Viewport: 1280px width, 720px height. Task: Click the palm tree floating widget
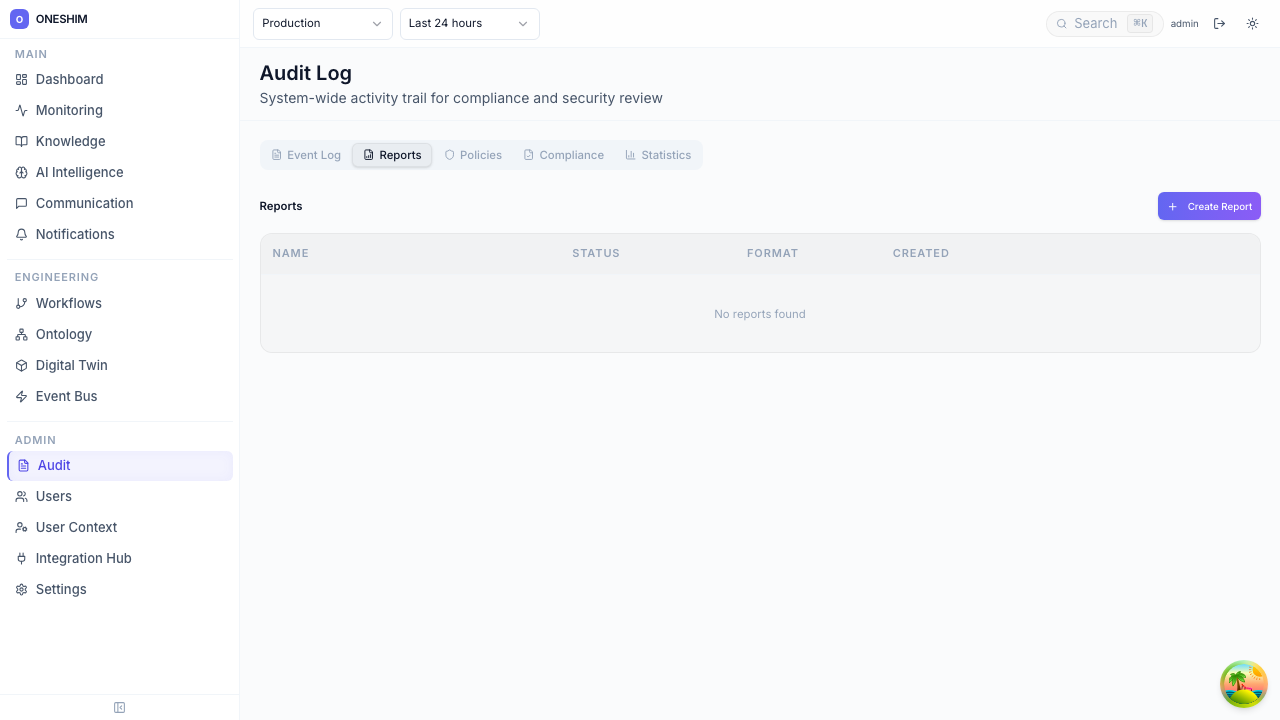(1243, 684)
